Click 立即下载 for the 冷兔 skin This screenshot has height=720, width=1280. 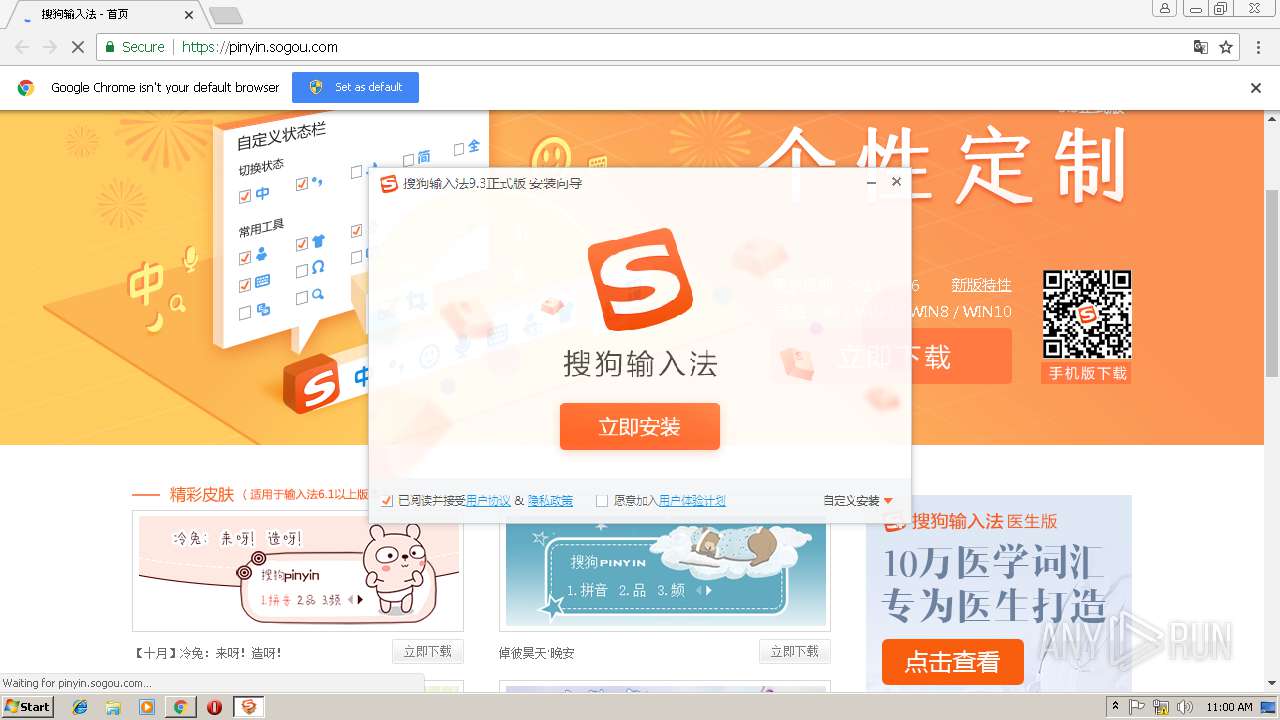[x=428, y=652]
